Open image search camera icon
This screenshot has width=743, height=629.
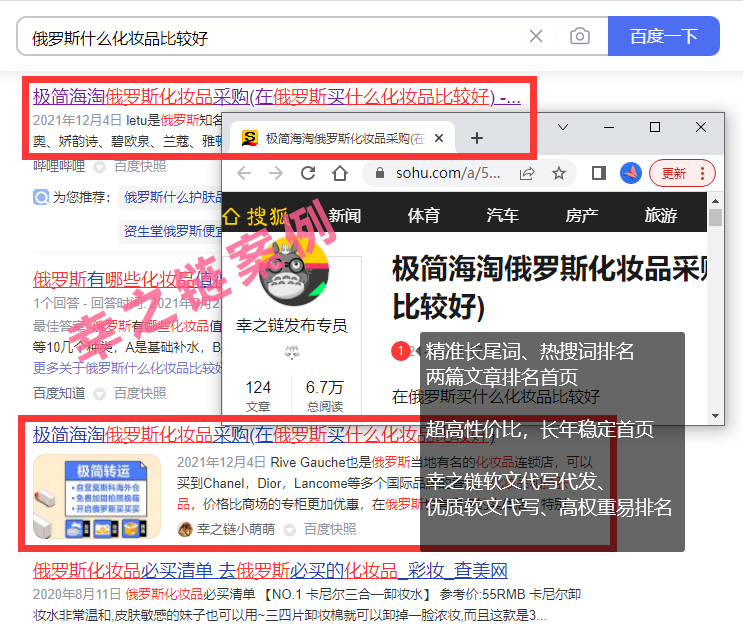click(580, 36)
